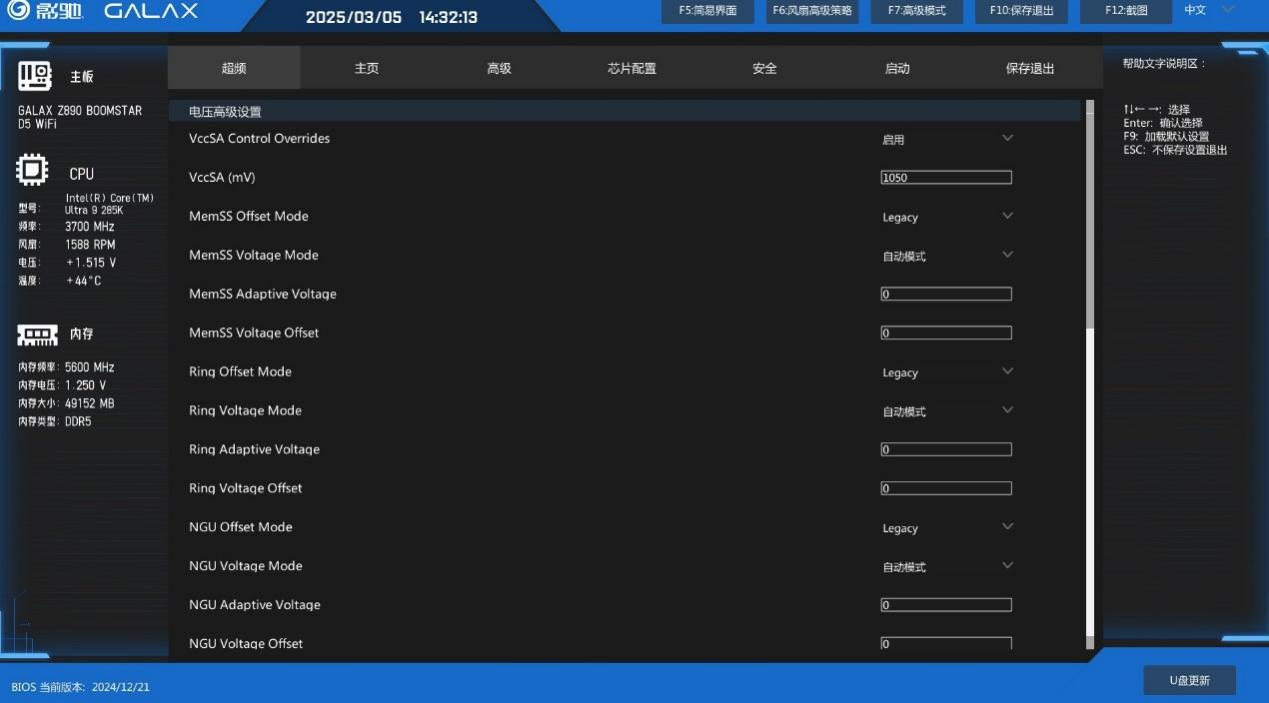Expand NGU Voltage Mode dropdown
The image size is (1269, 703).
point(947,567)
